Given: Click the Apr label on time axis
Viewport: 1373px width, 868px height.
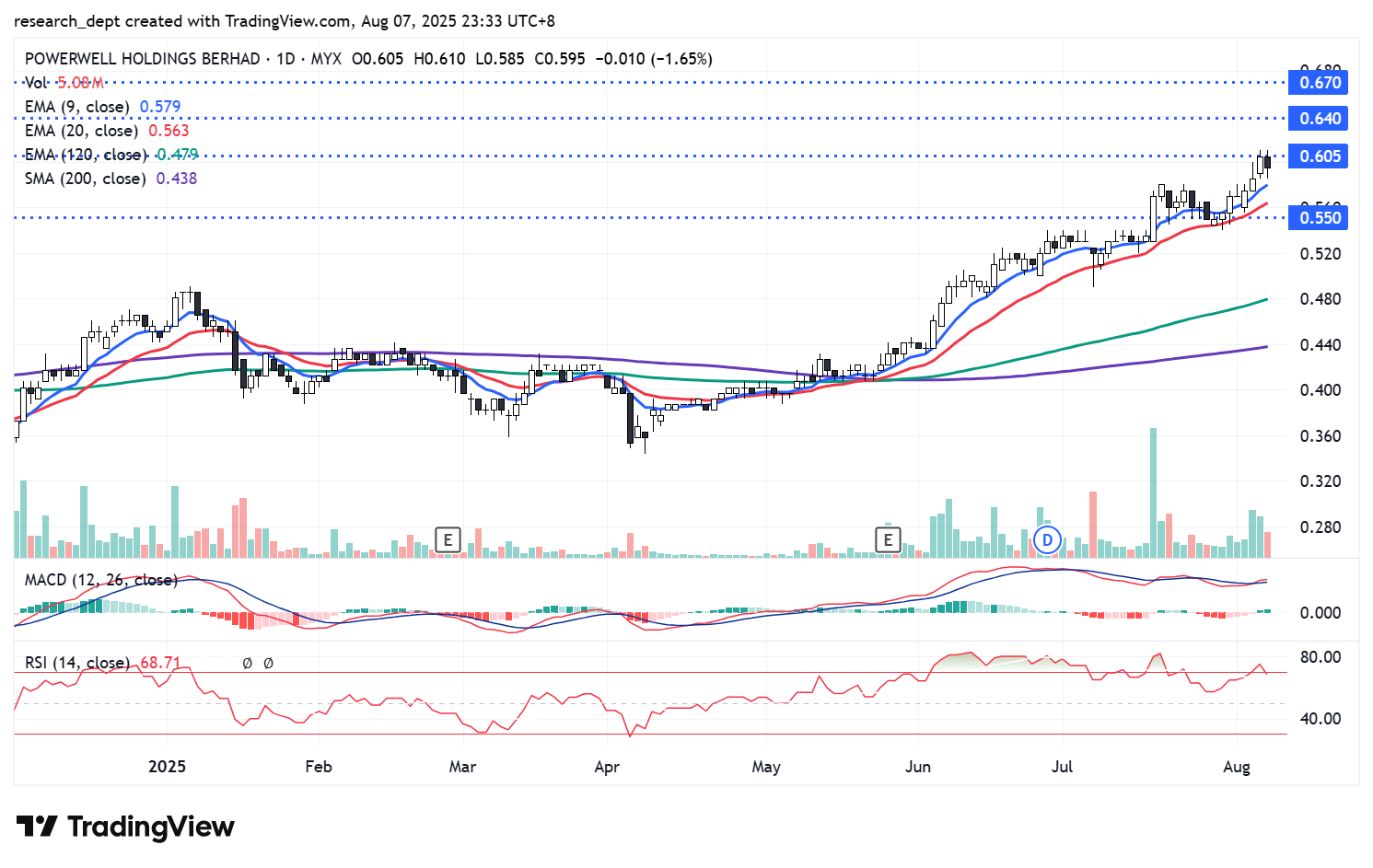Looking at the screenshot, I should (607, 767).
